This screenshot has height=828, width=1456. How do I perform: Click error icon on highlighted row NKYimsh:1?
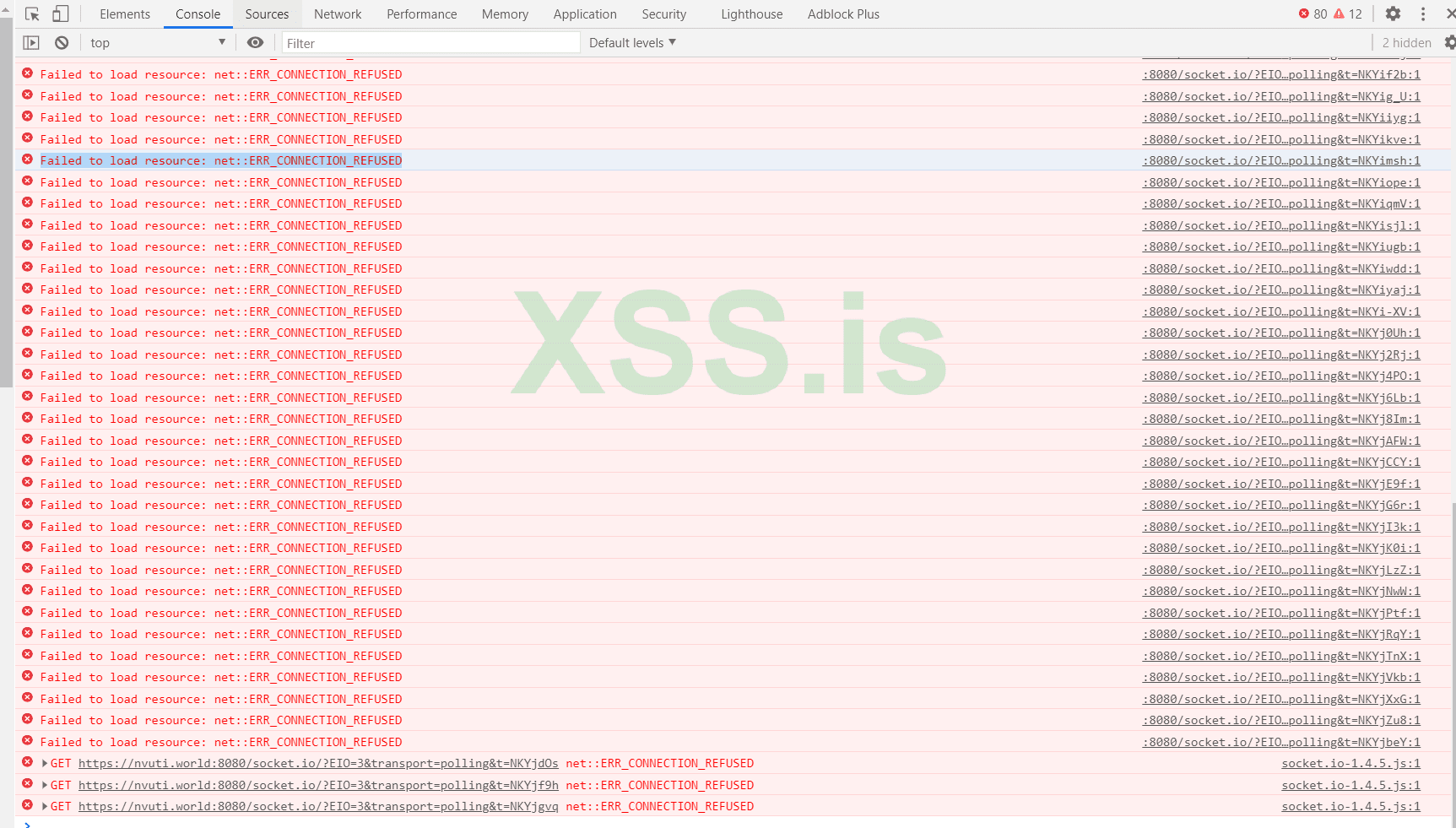(x=28, y=160)
